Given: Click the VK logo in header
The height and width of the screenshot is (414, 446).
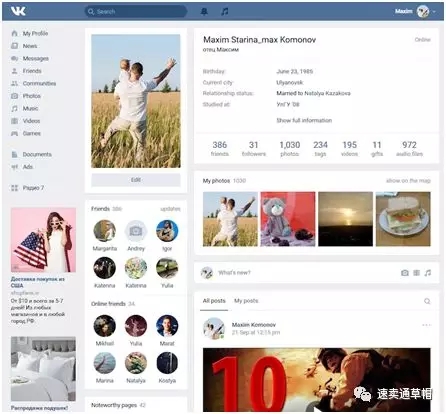Looking at the screenshot, I should 18,11.
